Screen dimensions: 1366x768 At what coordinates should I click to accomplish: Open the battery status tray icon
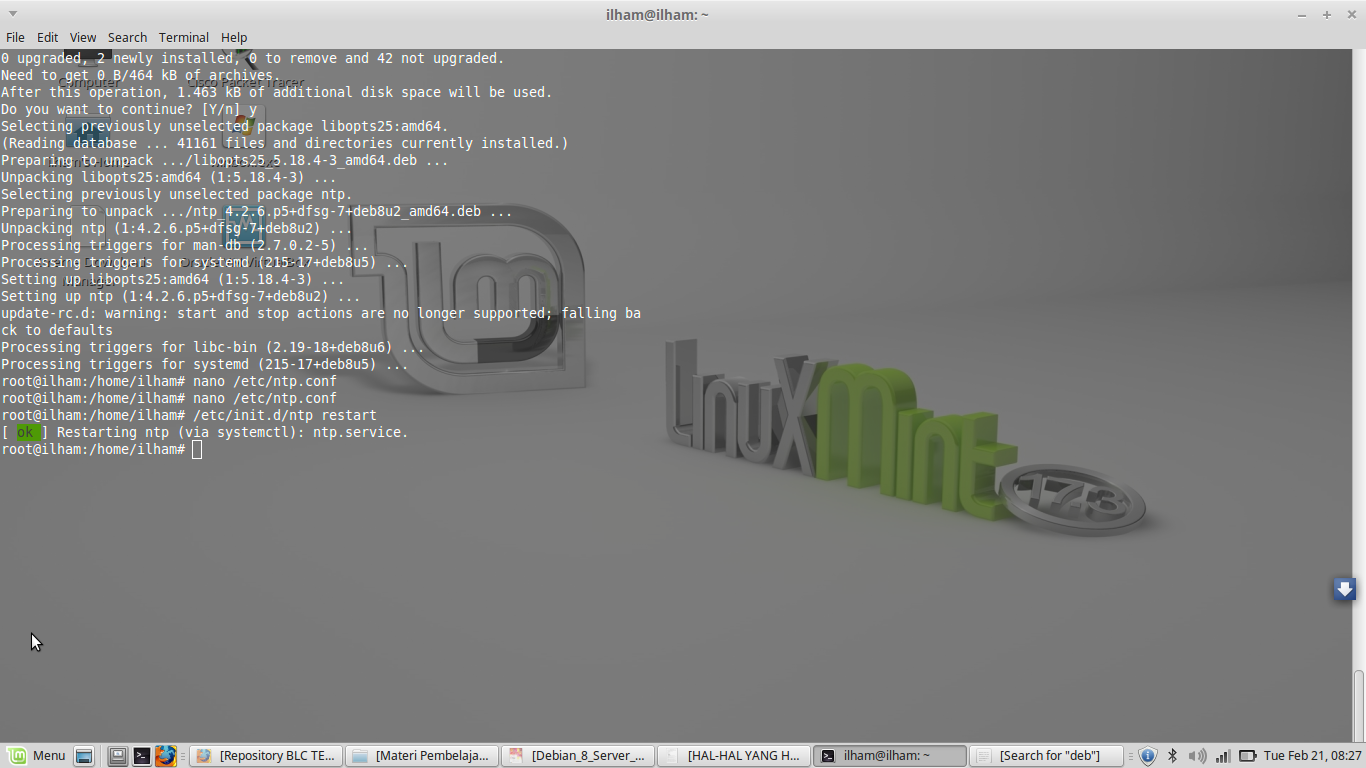[x=1247, y=756]
